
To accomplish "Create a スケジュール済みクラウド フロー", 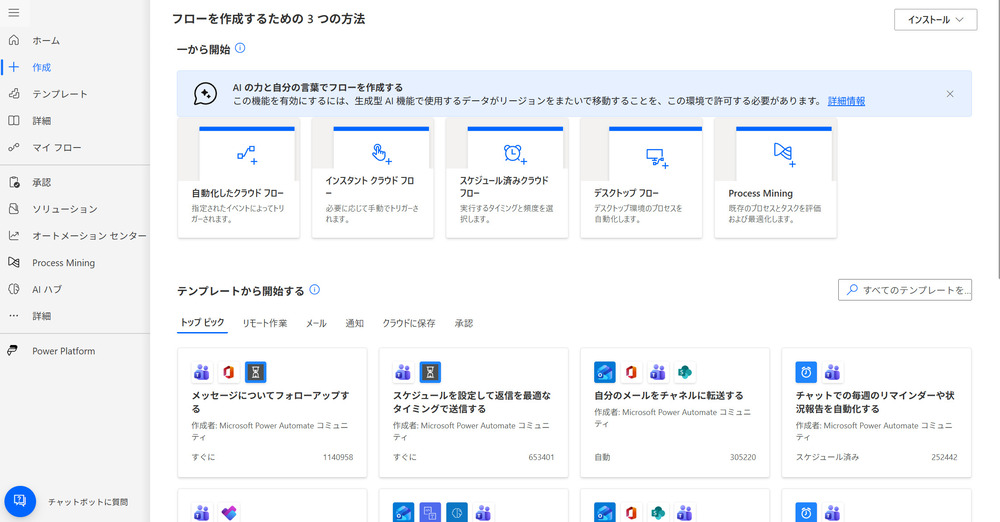I will click(507, 178).
